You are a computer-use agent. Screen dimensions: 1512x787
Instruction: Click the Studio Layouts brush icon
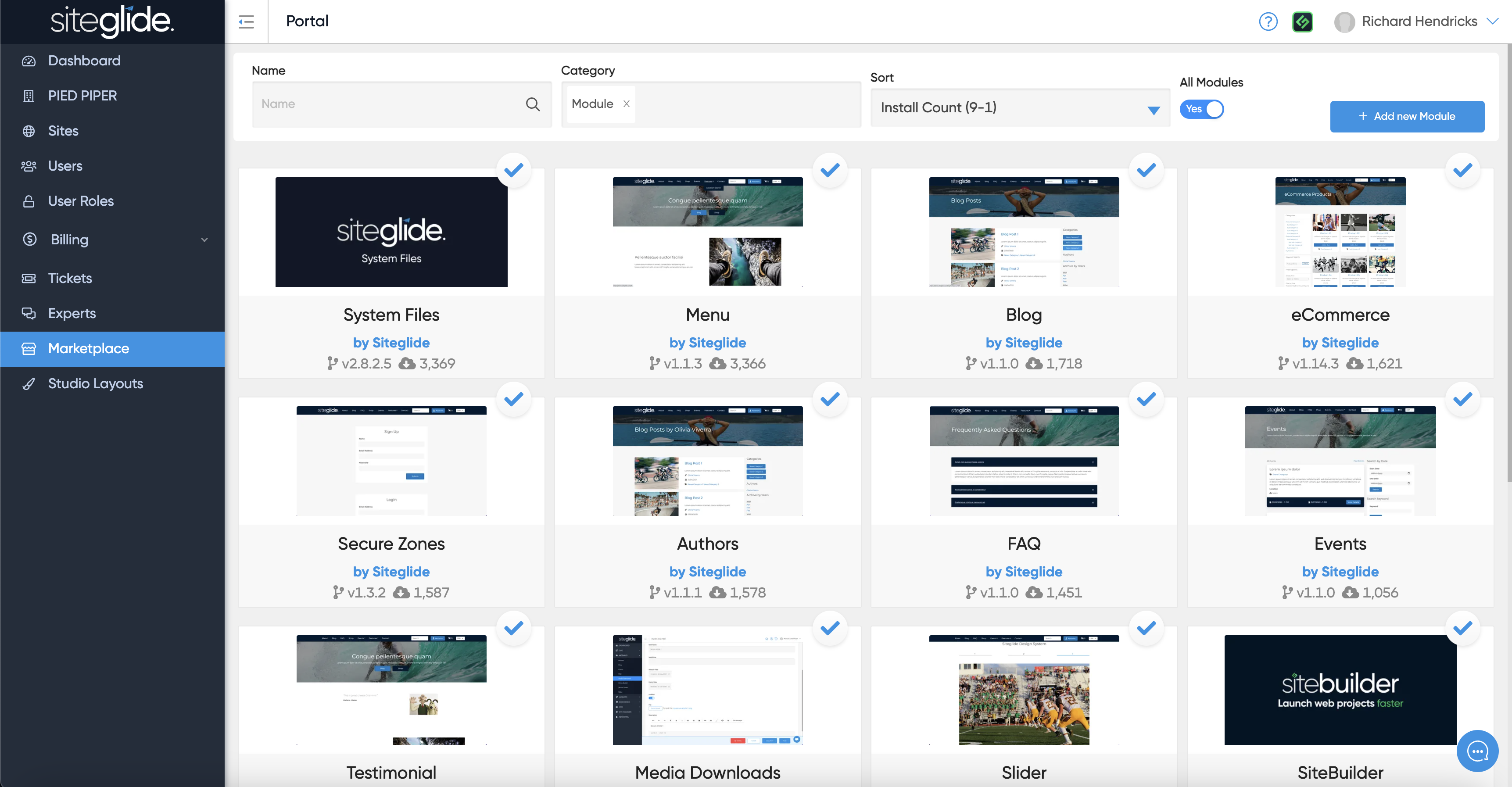tap(29, 384)
